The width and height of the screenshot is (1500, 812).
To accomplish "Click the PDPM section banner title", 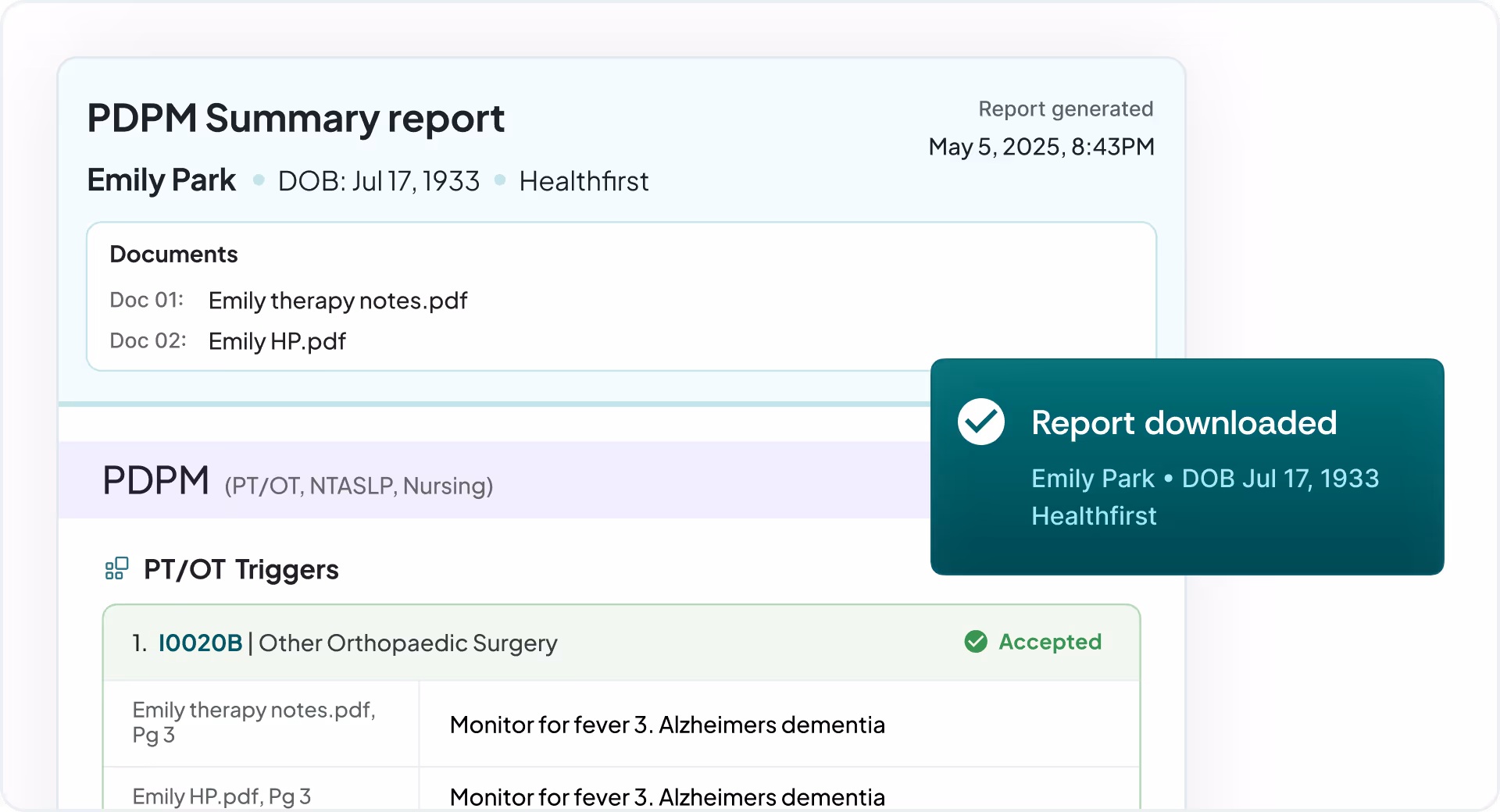I will pyautogui.click(x=155, y=480).
